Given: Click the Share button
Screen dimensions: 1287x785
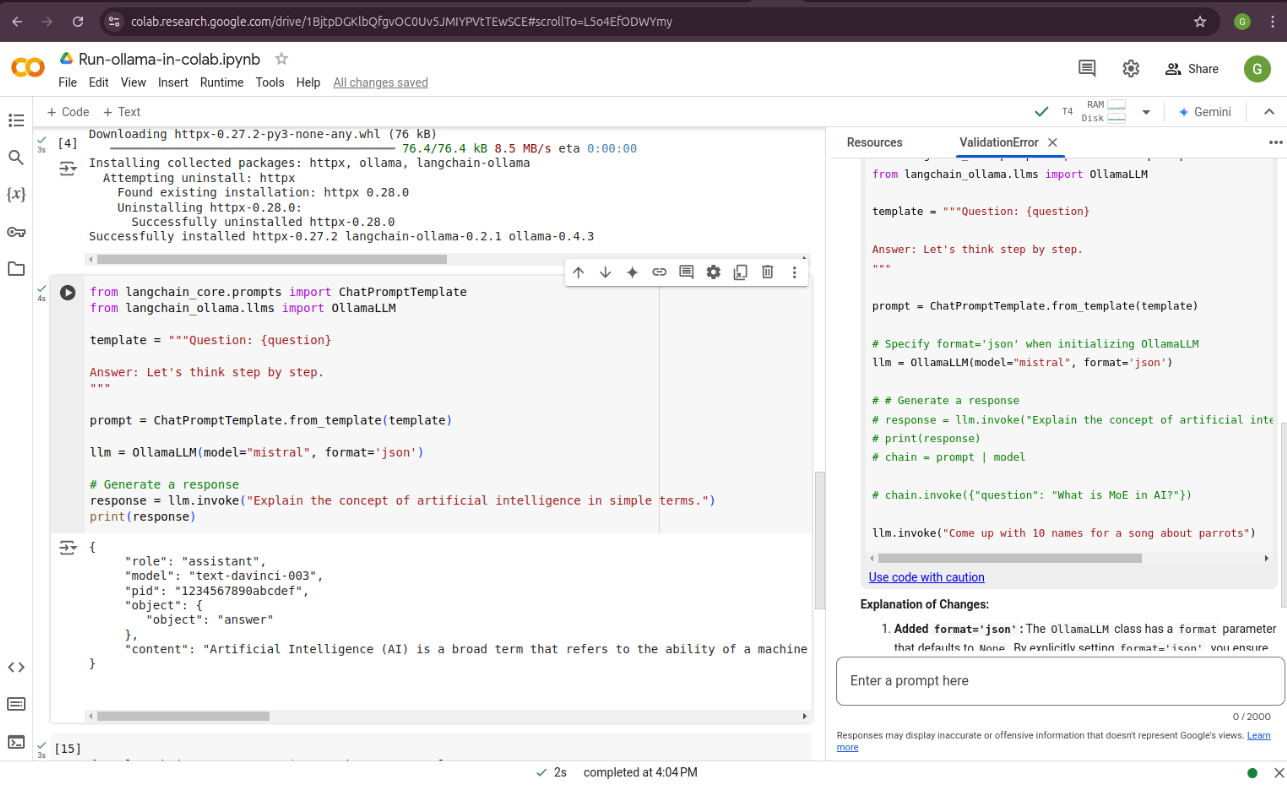Looking at the screenshot, I should (1192, 69).
